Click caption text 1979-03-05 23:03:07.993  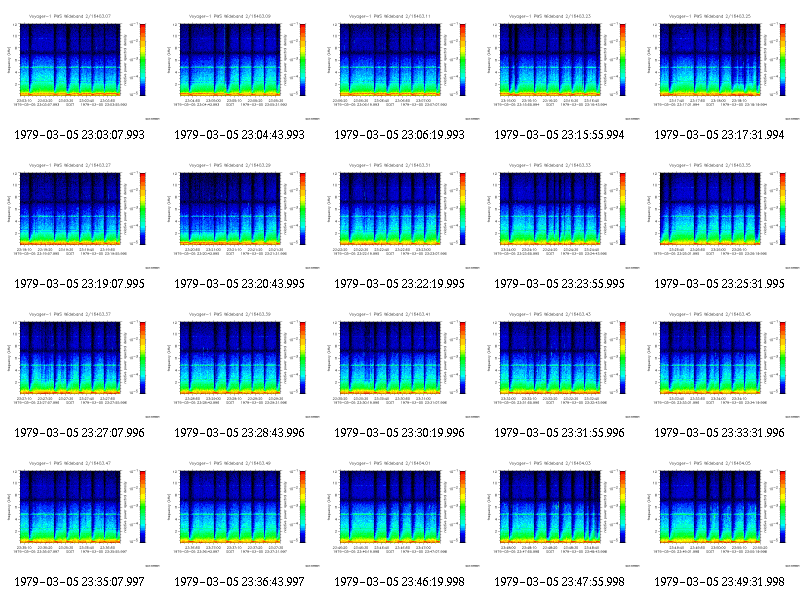[x=80, y=135]
